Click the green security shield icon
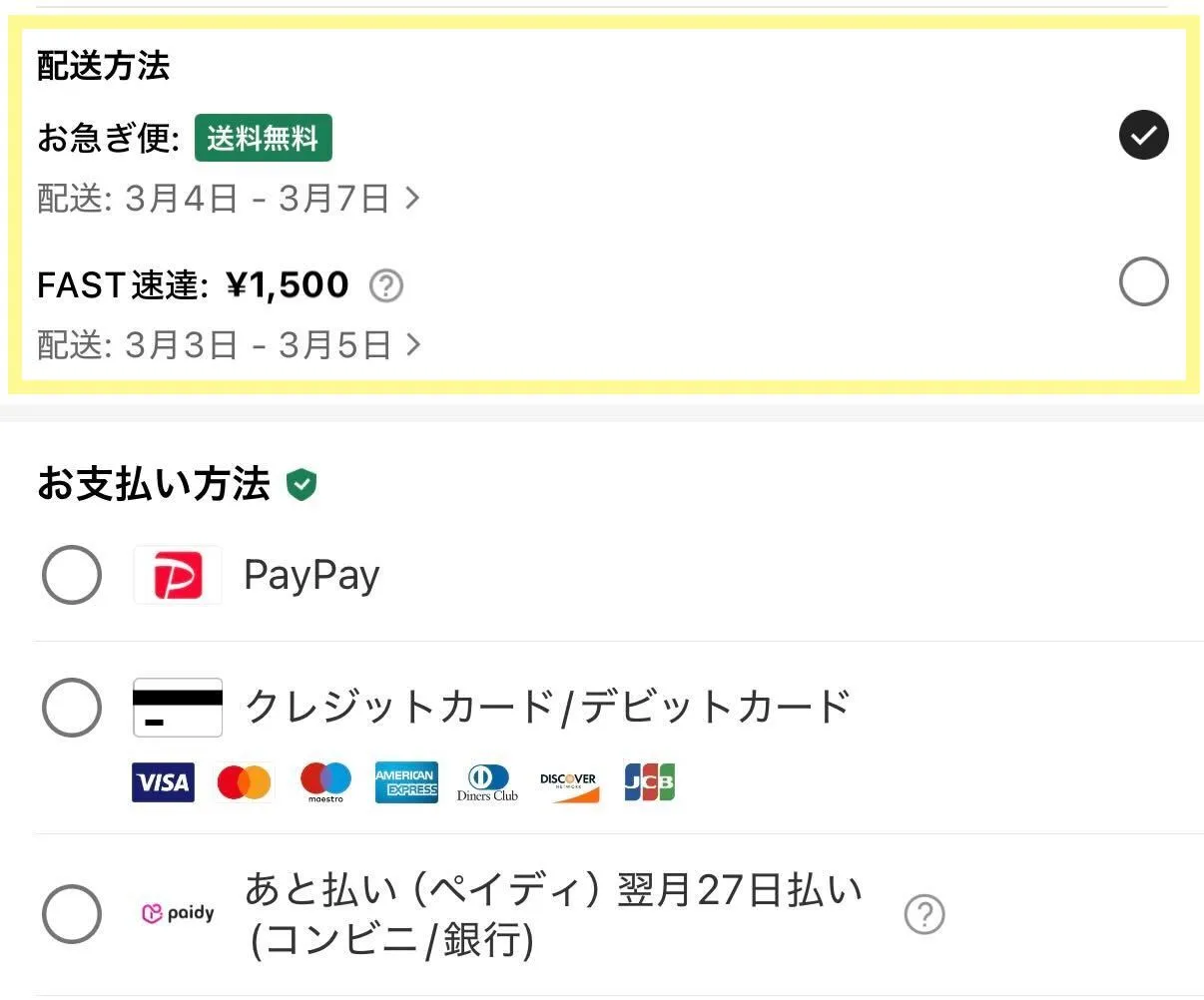 [x=301, y=485]
